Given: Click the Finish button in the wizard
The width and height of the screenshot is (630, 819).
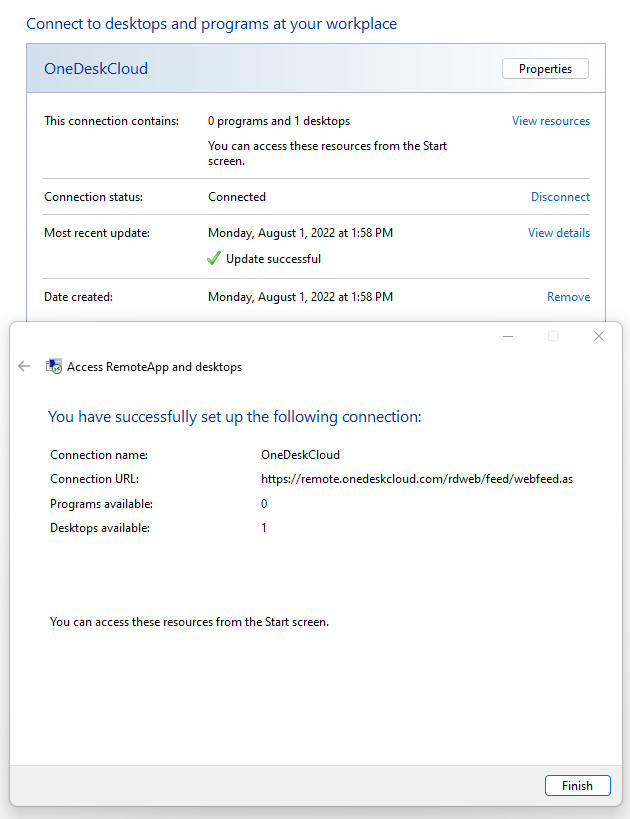Looking at the screenshot, I should click(577, 786).
